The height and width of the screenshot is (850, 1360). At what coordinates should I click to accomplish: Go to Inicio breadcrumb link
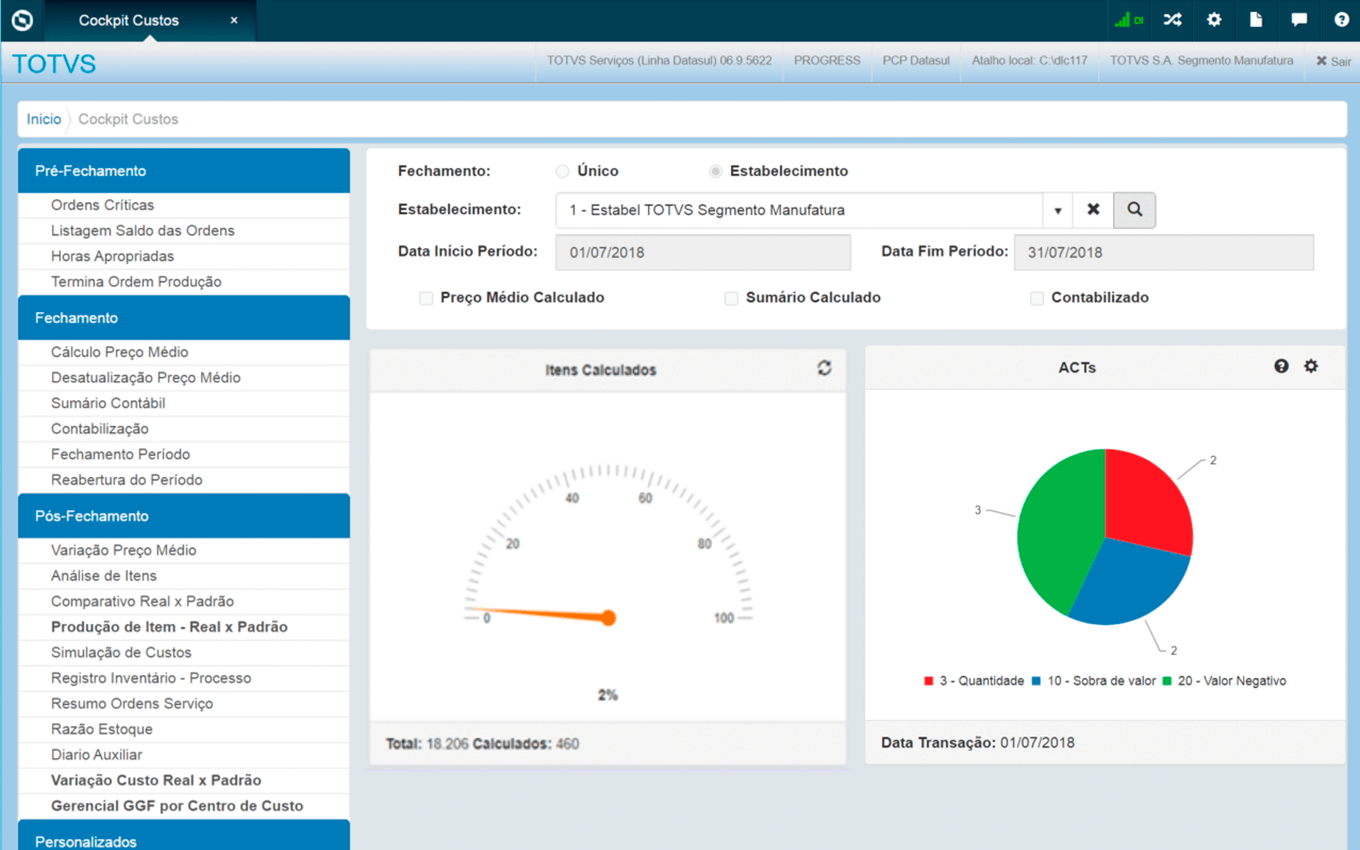point(44,119)
